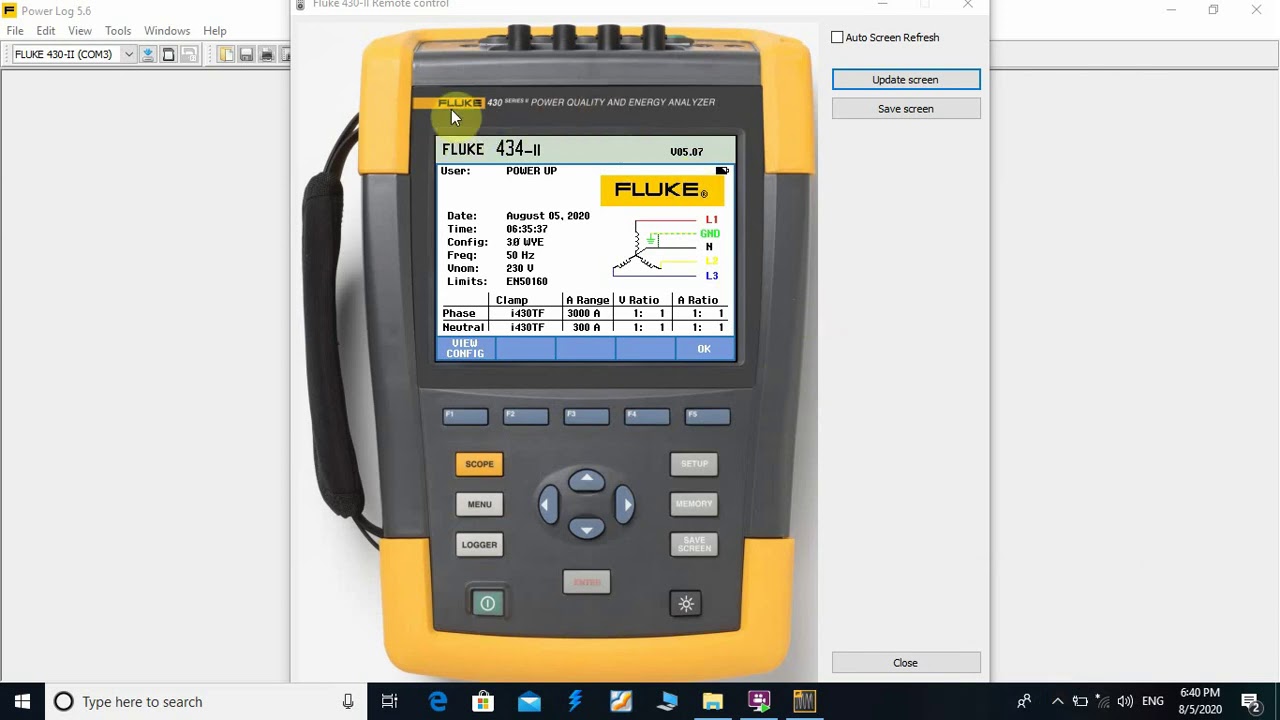Click the Save screen button
This screenshot has height=720, width=1280.
pos(906,109)
